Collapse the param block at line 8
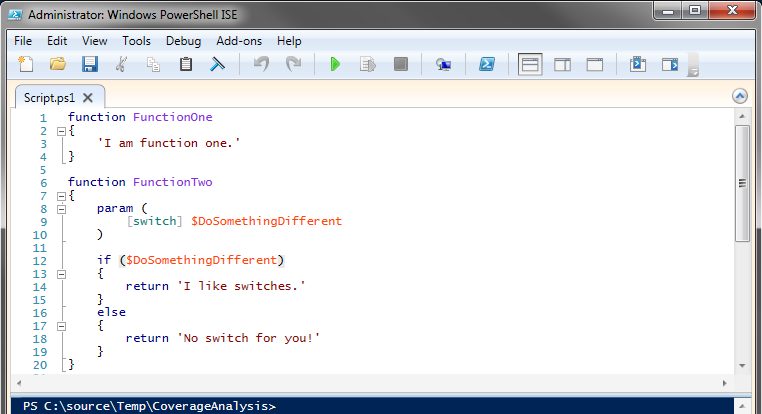Viewport: 762px width, 414px height. click(61, 208)
